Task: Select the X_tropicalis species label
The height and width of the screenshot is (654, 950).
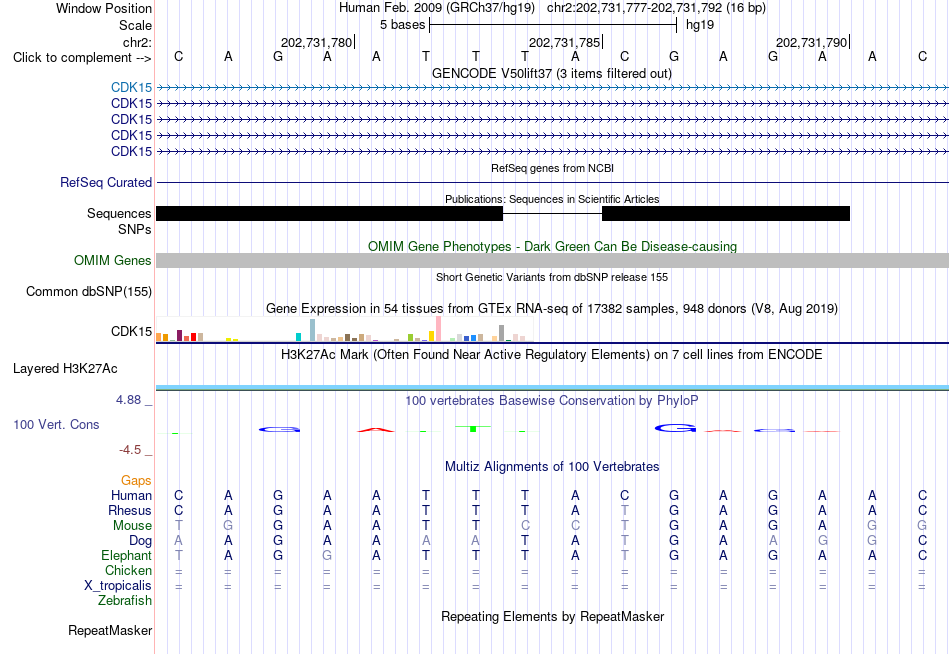Action: [x=118, y=586]
